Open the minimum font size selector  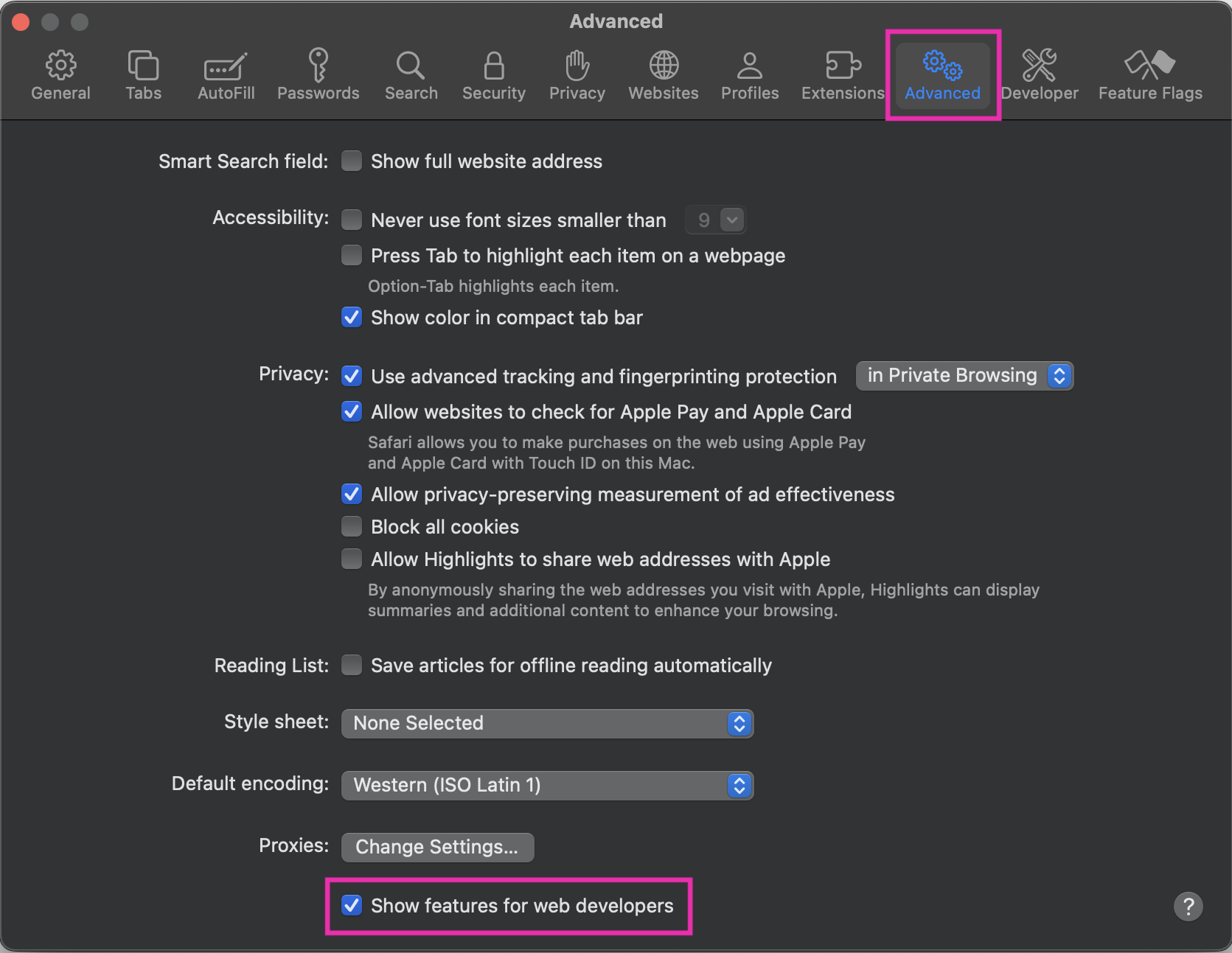(x=715, y=220)
